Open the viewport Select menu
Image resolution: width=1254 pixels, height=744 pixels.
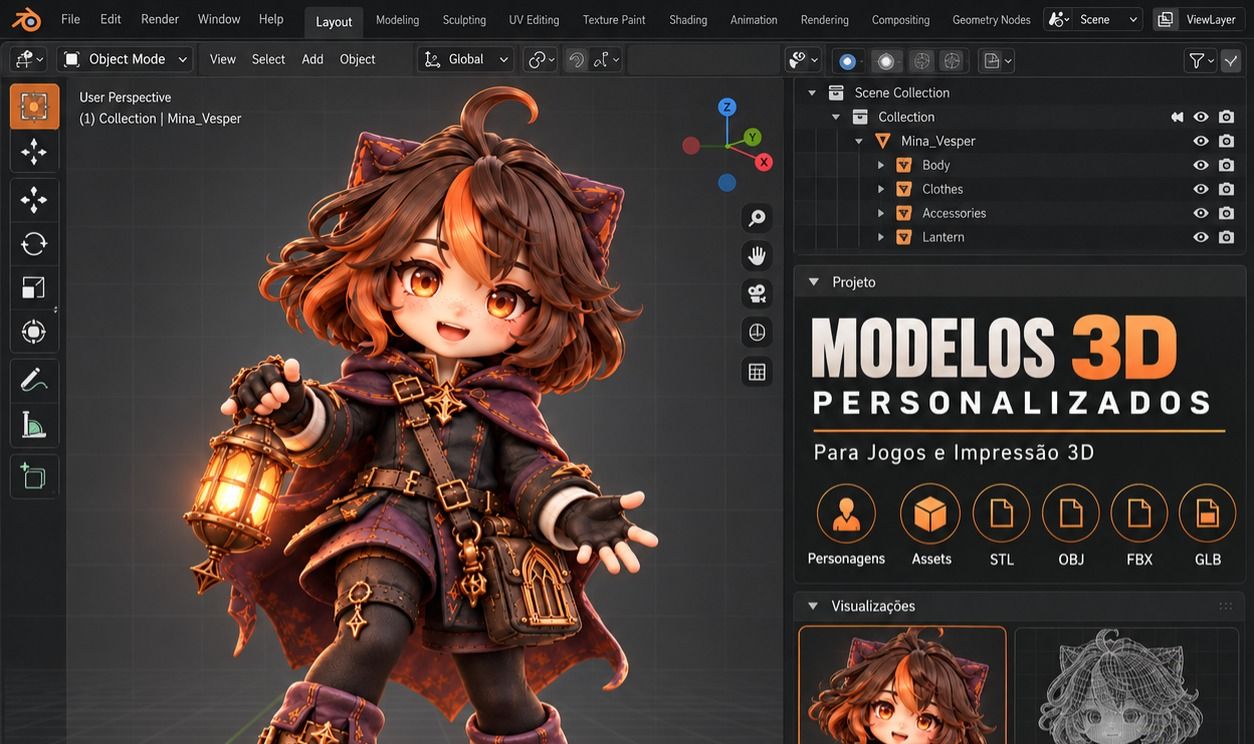268,59
